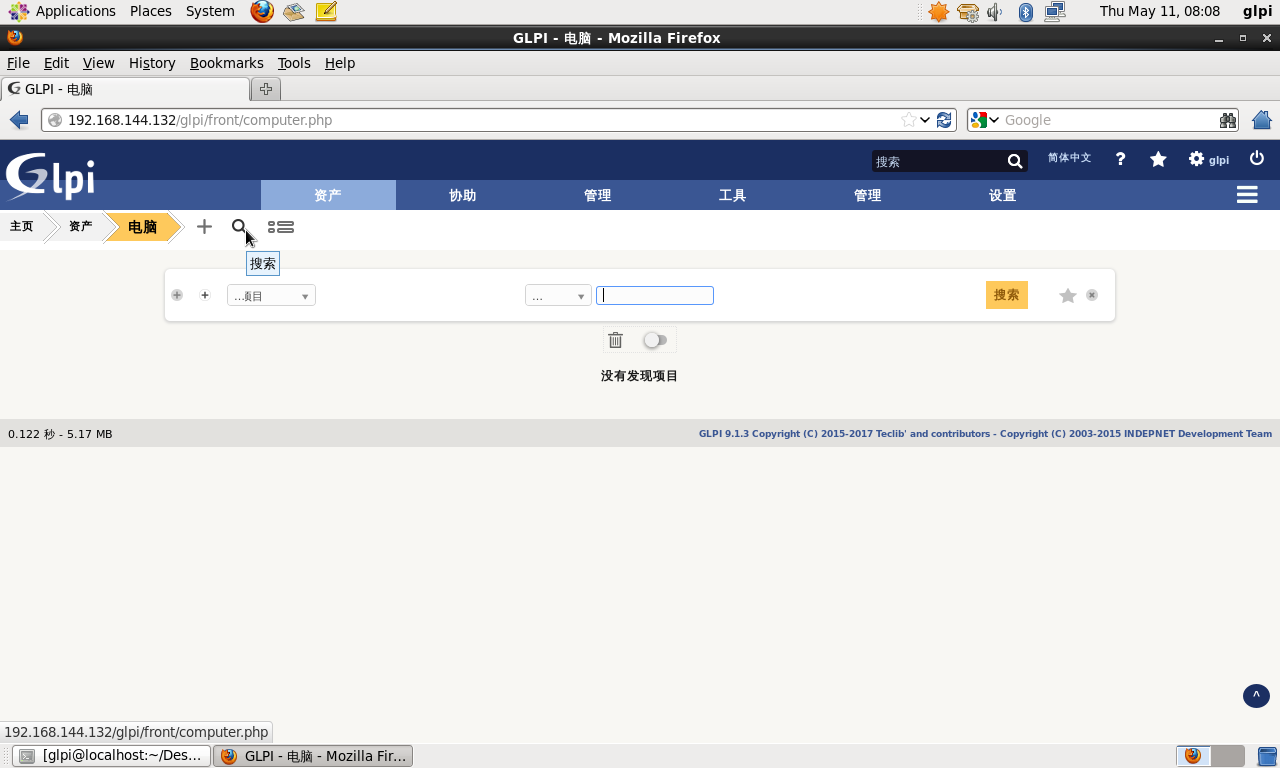Toggle the switch next to the trash bin
Image resolution: width=1280 pixels, height=768 pixels.
pos(655,340)
